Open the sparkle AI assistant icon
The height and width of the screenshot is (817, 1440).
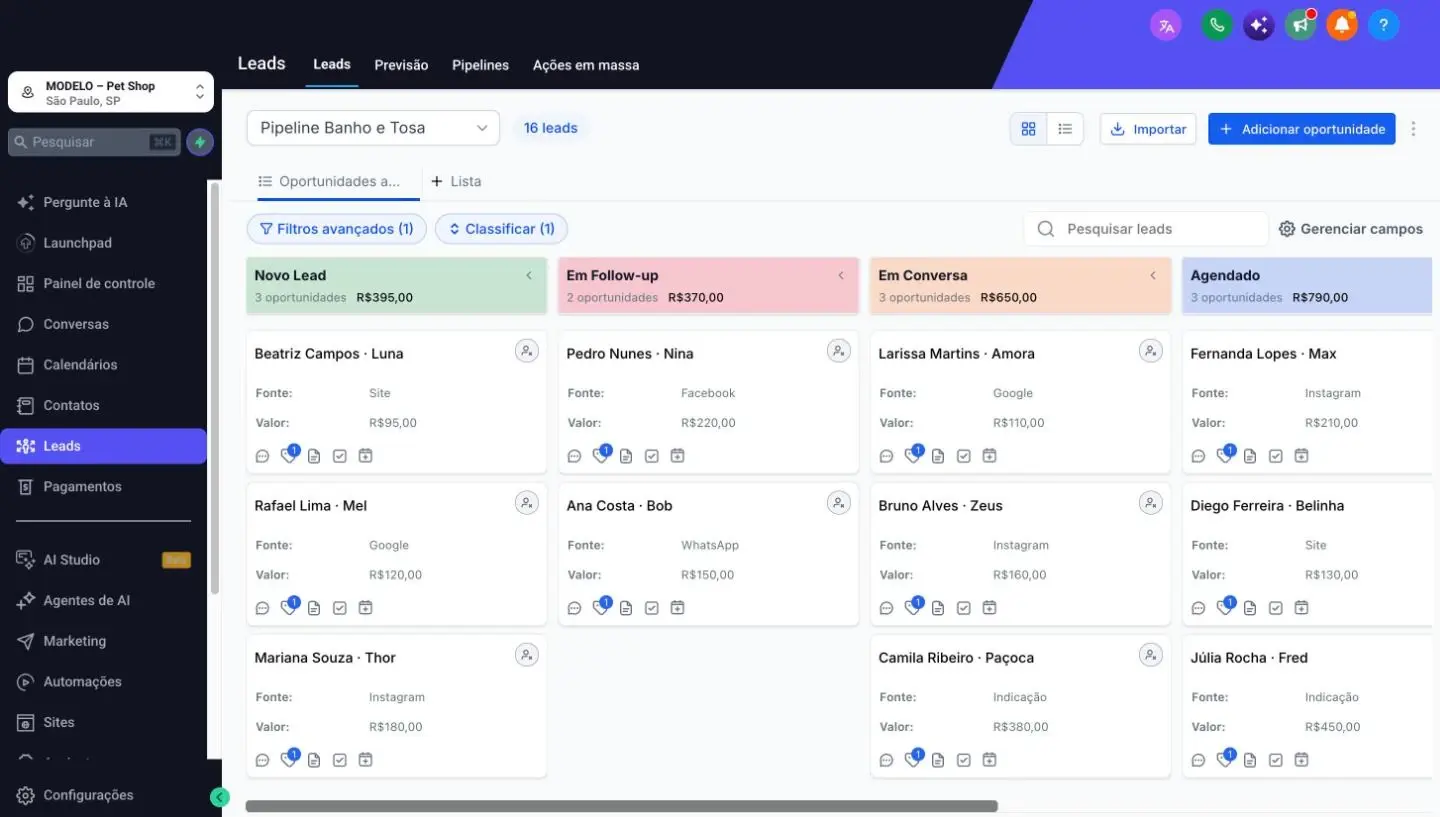(x=1259, y=26)
